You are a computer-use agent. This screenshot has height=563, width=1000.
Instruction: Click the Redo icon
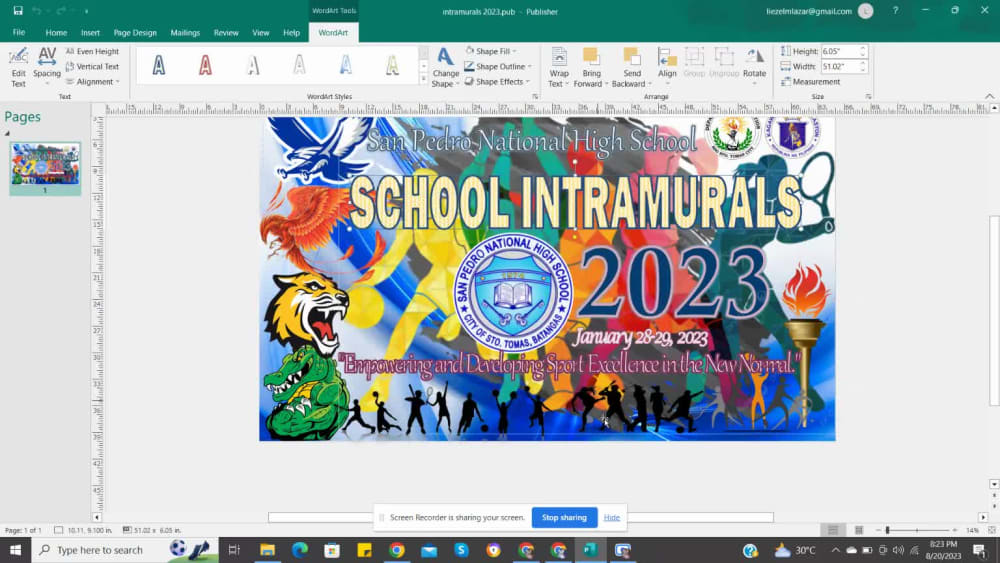(61, 11)
